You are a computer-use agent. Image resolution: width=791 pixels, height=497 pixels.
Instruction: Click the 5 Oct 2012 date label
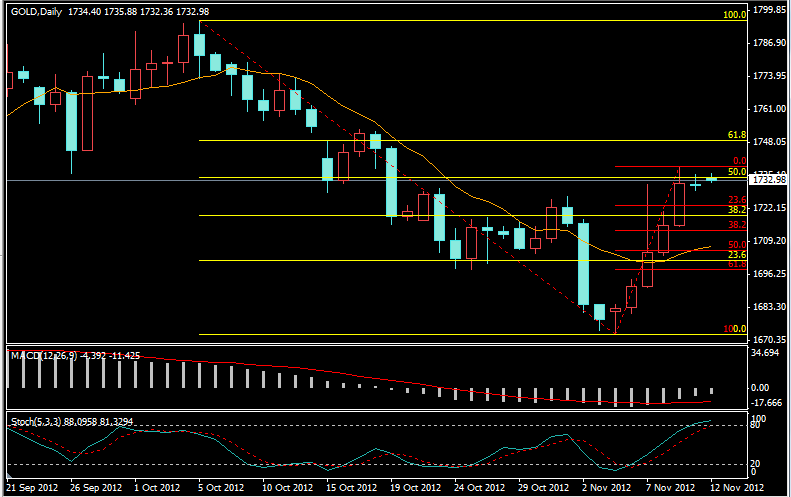click(x=220, y=488)
